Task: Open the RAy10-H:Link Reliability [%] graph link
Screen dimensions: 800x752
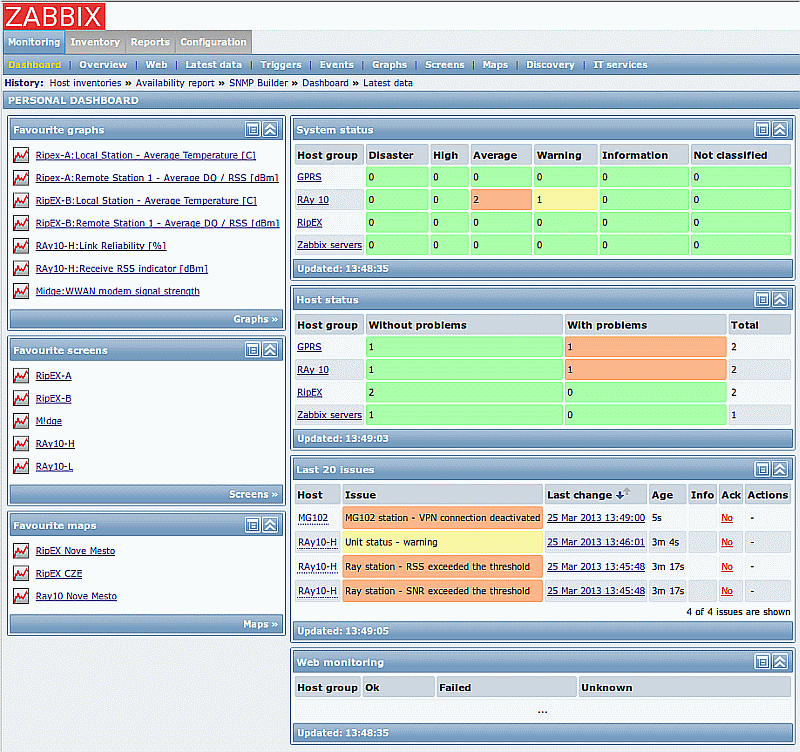Action: click(x=101, y=246)
